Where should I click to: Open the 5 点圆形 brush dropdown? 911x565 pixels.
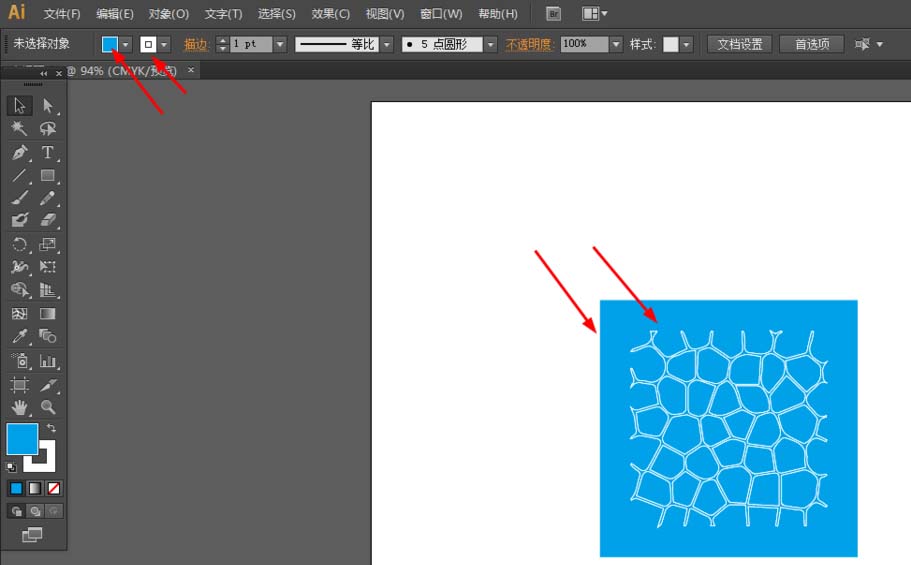(490, 44)
